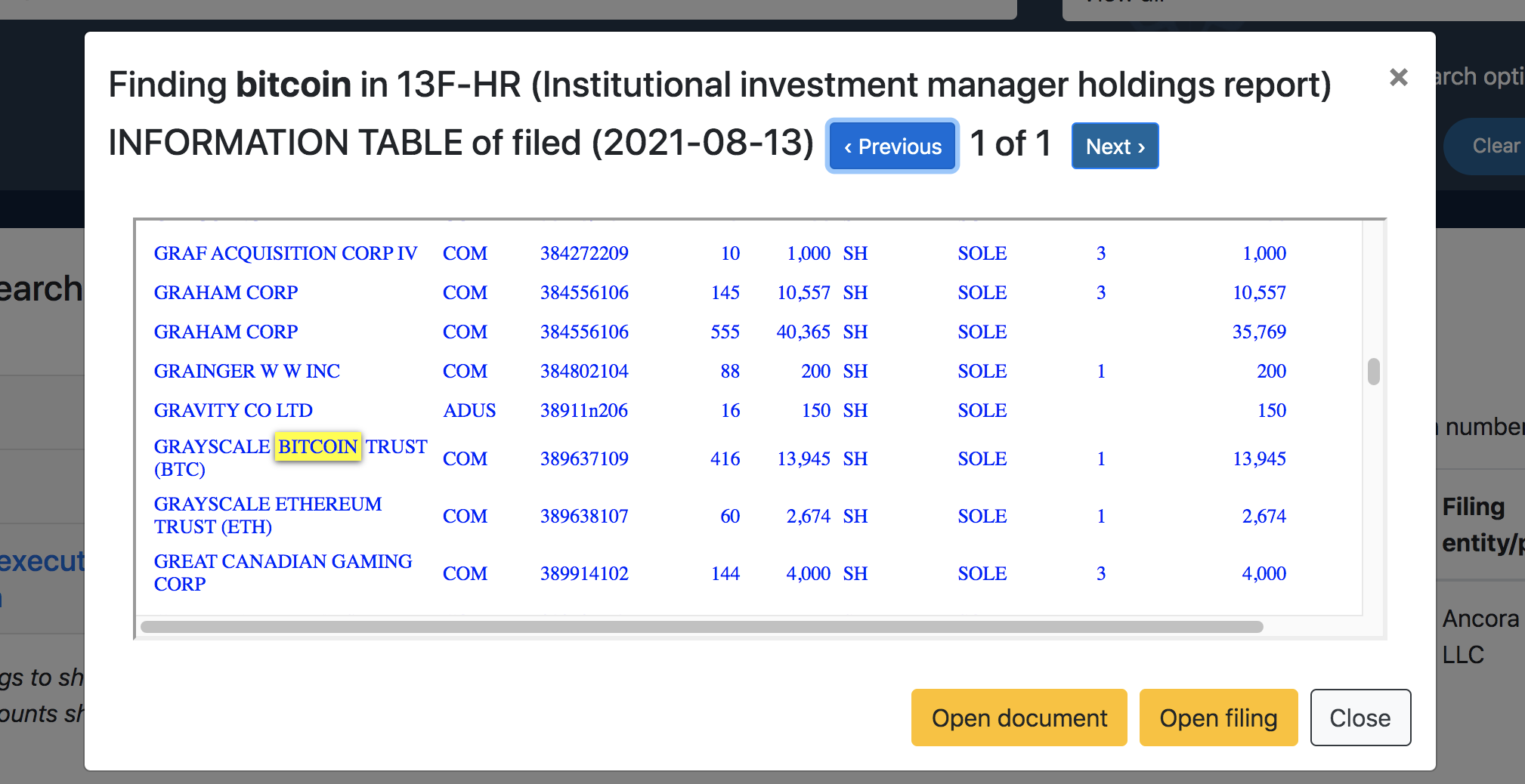This screenshot has height=784, width=1525.
Task: Click CUSIP 384802104 for Grainger
Action: click(584, 371)
